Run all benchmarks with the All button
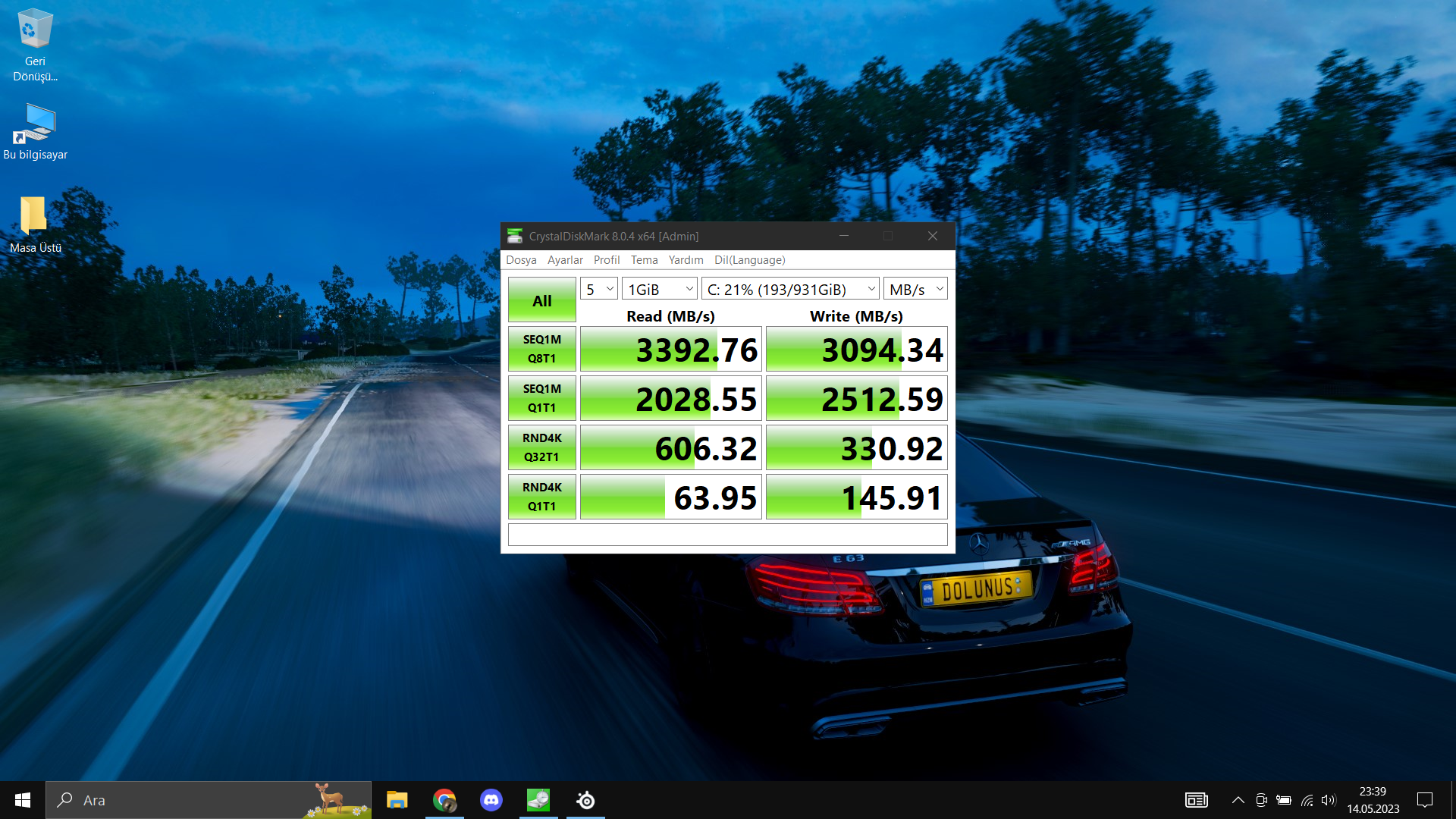The image size is (1456, 819). tap(541, 300)
